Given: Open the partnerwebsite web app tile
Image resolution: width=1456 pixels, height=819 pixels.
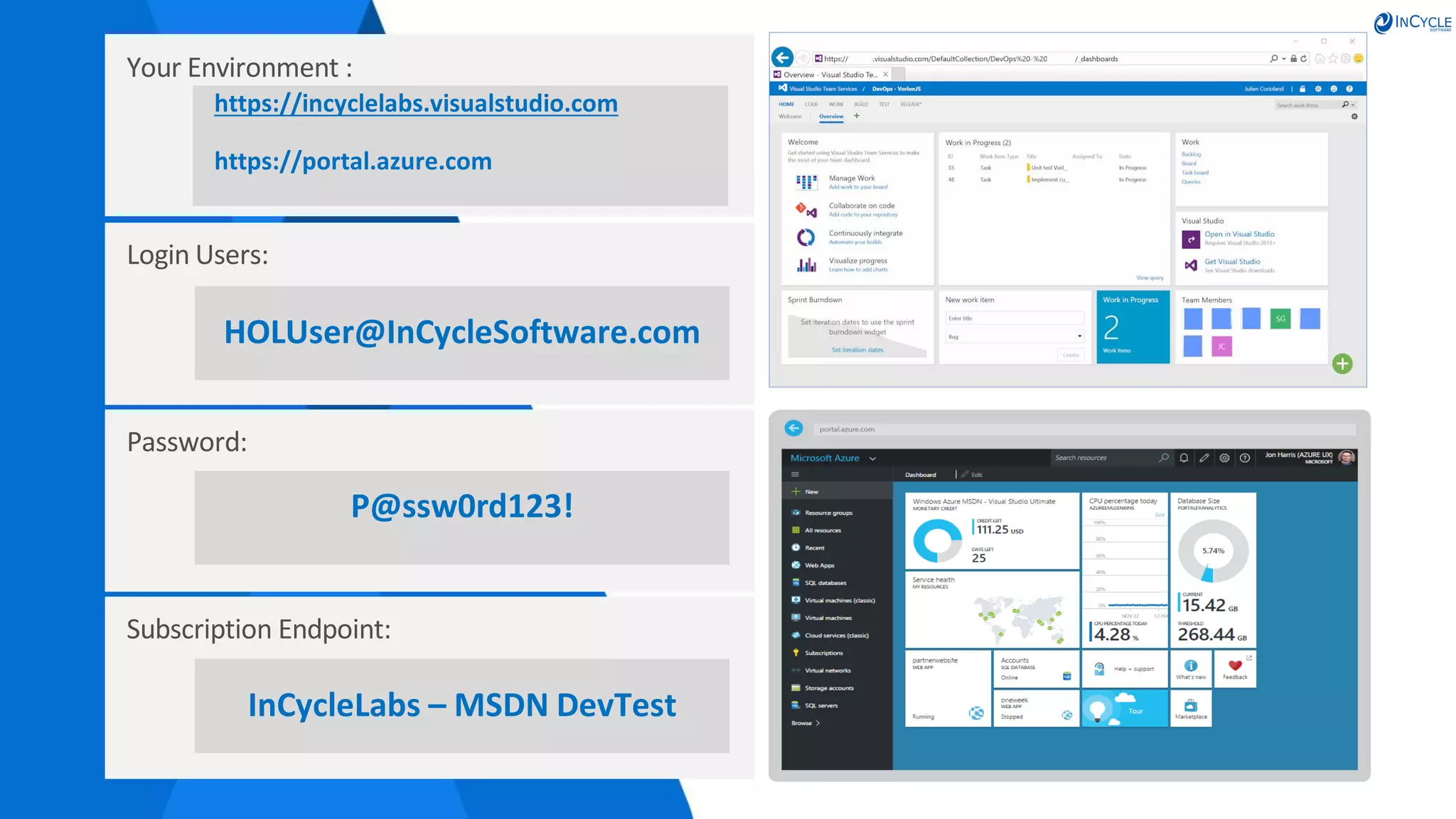Looking at the screenshot, I should [948, 688].
